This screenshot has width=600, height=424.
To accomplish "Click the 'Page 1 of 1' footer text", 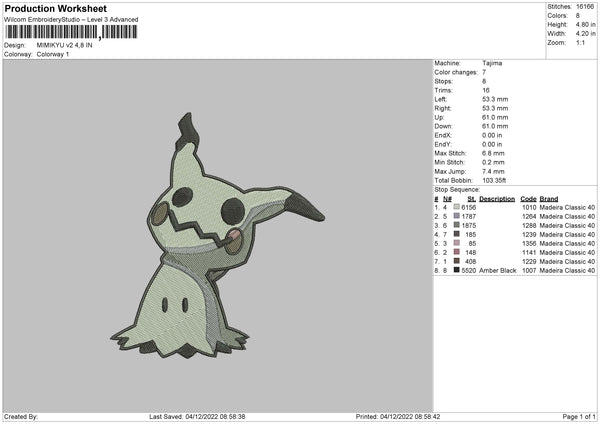I will 579,417.
